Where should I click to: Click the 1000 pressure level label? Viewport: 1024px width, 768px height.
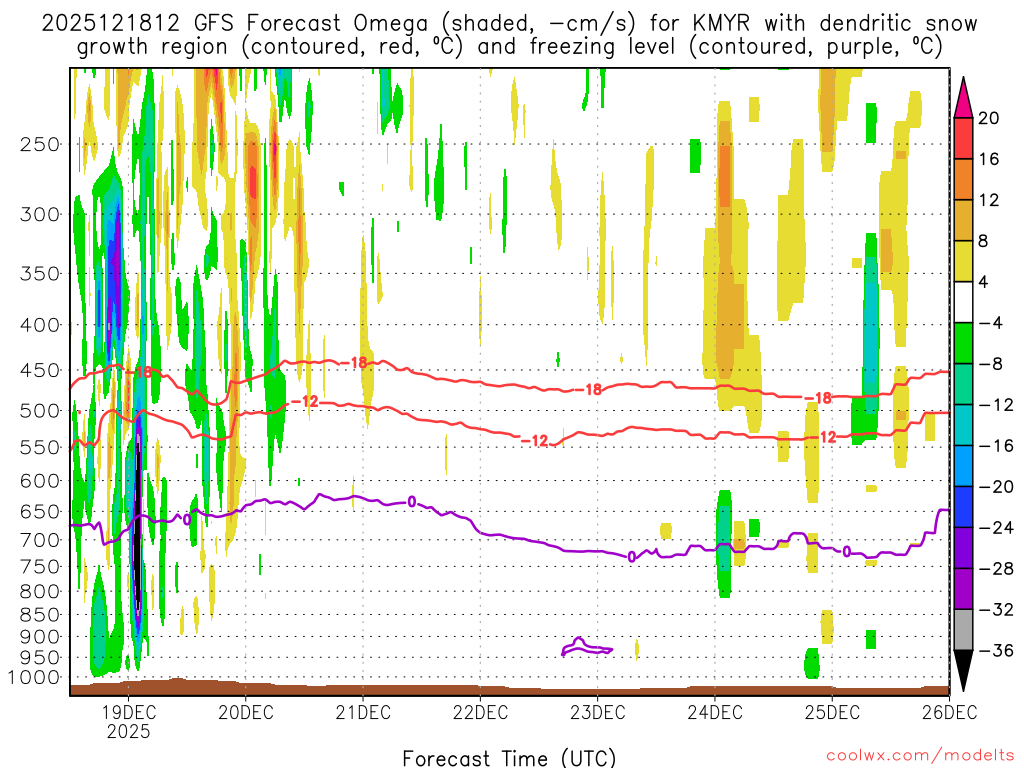(34, 677)
